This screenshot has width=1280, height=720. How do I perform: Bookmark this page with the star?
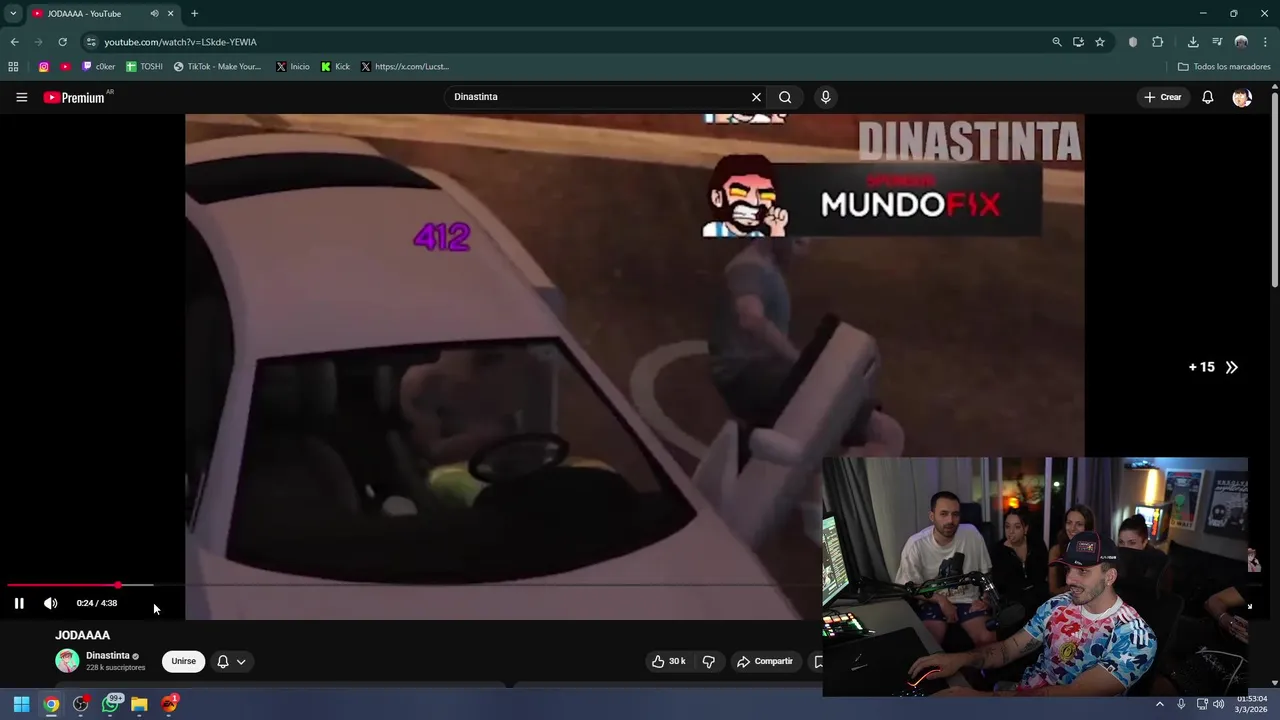click(x=1100, y=42)
